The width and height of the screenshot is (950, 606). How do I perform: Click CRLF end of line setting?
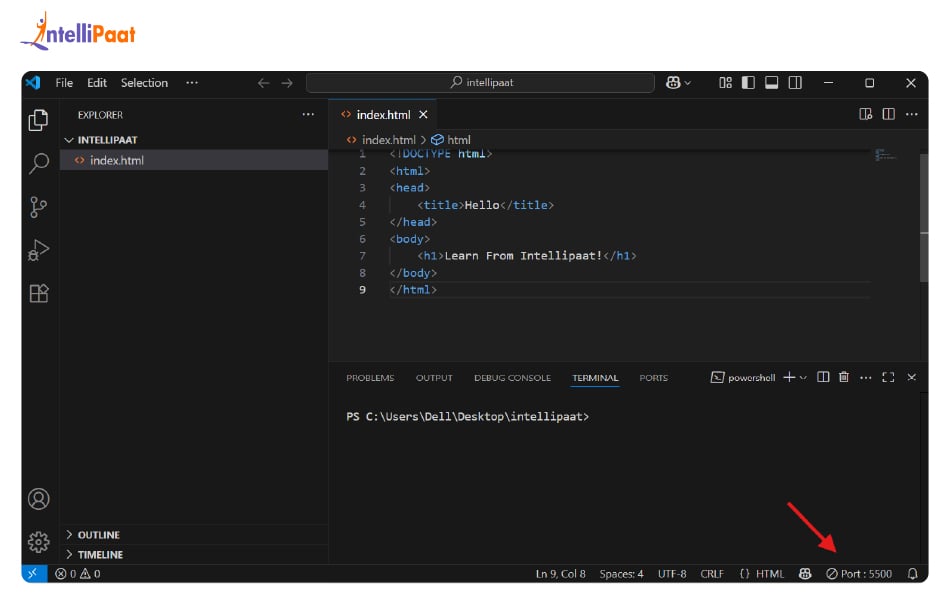[x=712, y=574]
